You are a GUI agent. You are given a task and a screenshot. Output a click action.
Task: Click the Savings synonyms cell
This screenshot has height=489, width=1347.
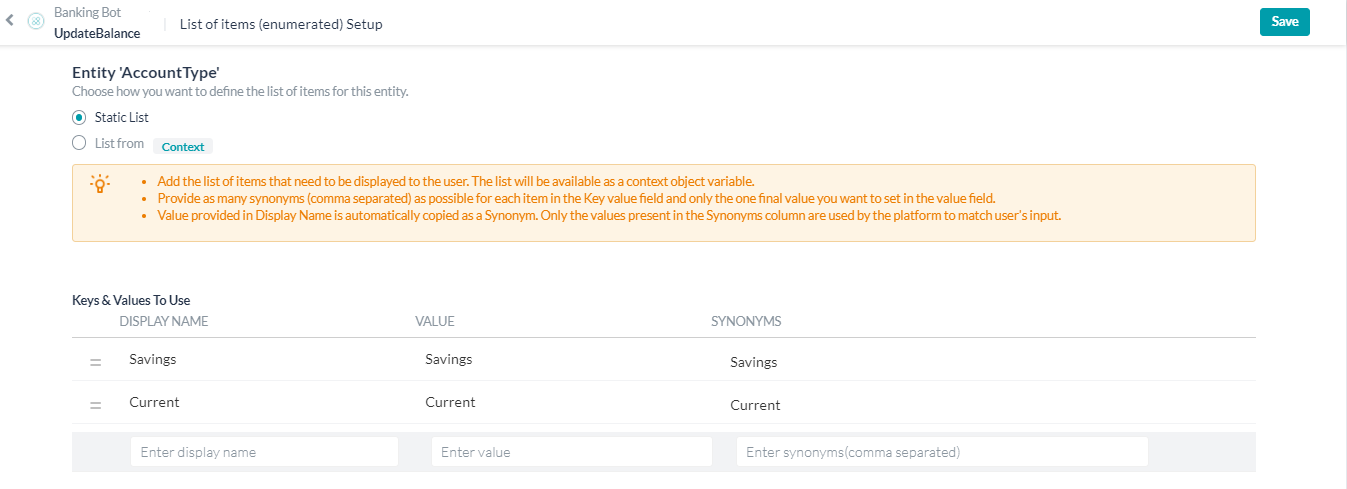[x=754, y=362]
